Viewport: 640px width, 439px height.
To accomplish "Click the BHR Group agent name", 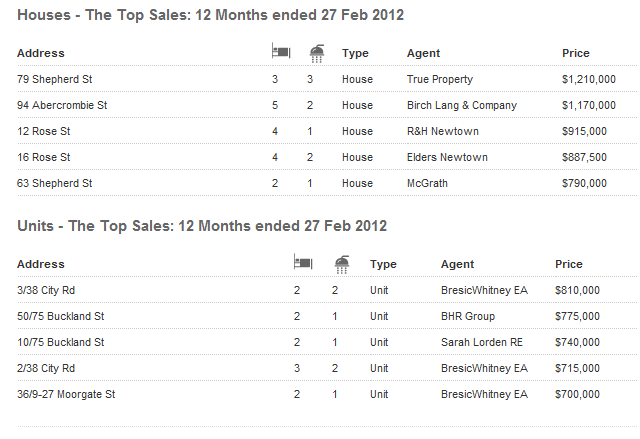I will click(x=468, y=316).
